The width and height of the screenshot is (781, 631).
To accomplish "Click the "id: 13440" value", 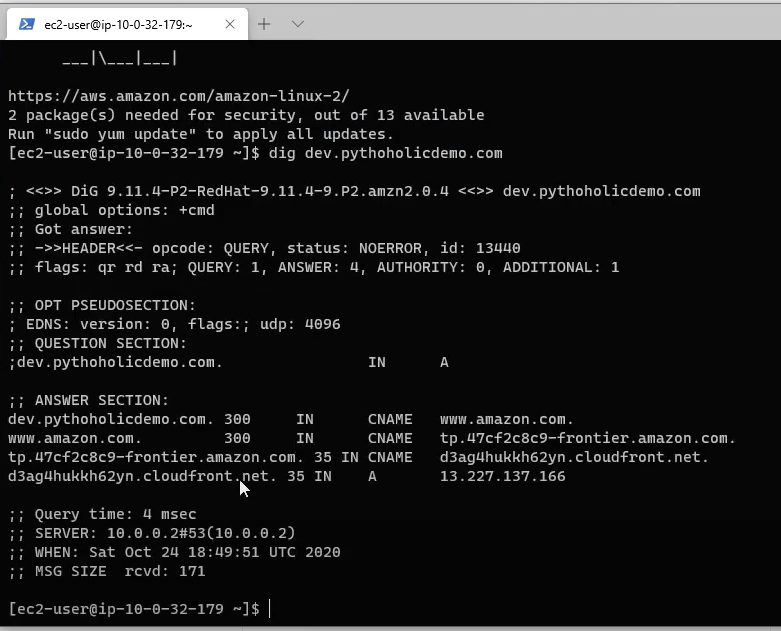I will coord(480,248).
